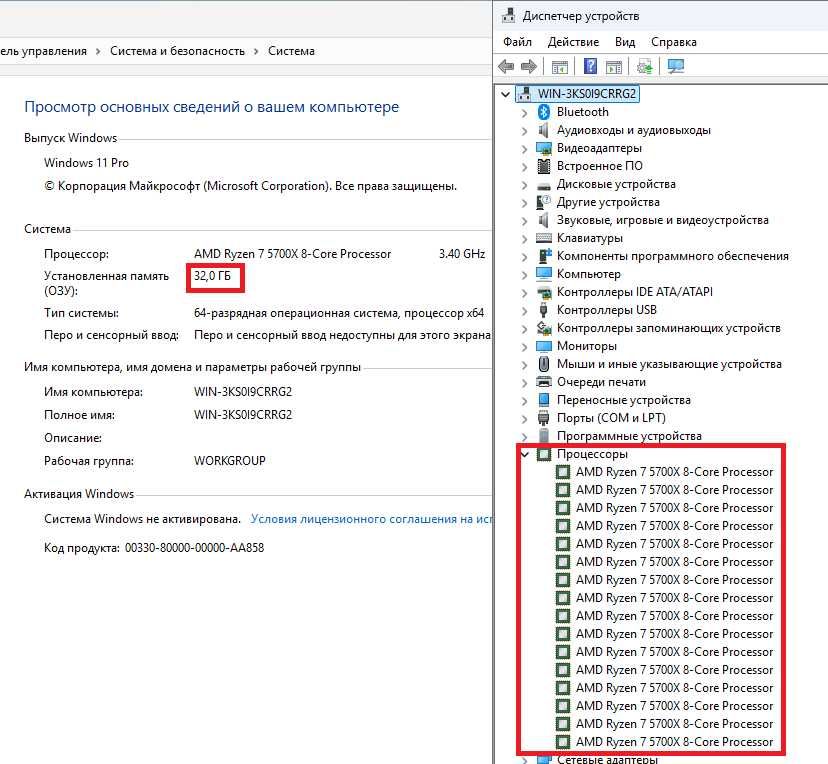Click the Полное имя value WIN-3KS0I9CRRG2
828x764 pixels.
coord(243,414)
